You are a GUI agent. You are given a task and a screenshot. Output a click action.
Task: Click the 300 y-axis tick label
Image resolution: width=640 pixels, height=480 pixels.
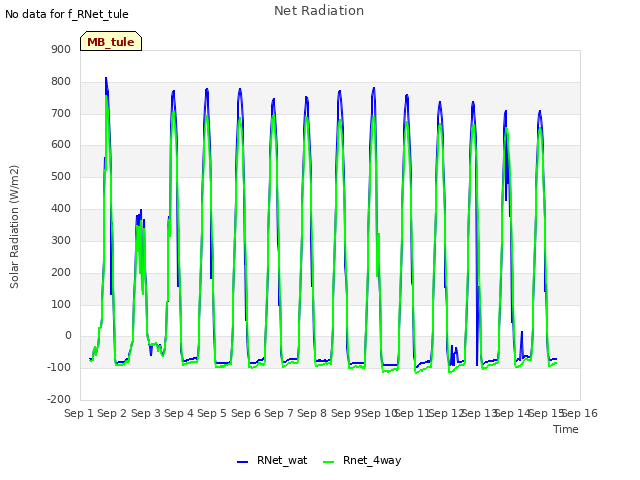[61, 240]
